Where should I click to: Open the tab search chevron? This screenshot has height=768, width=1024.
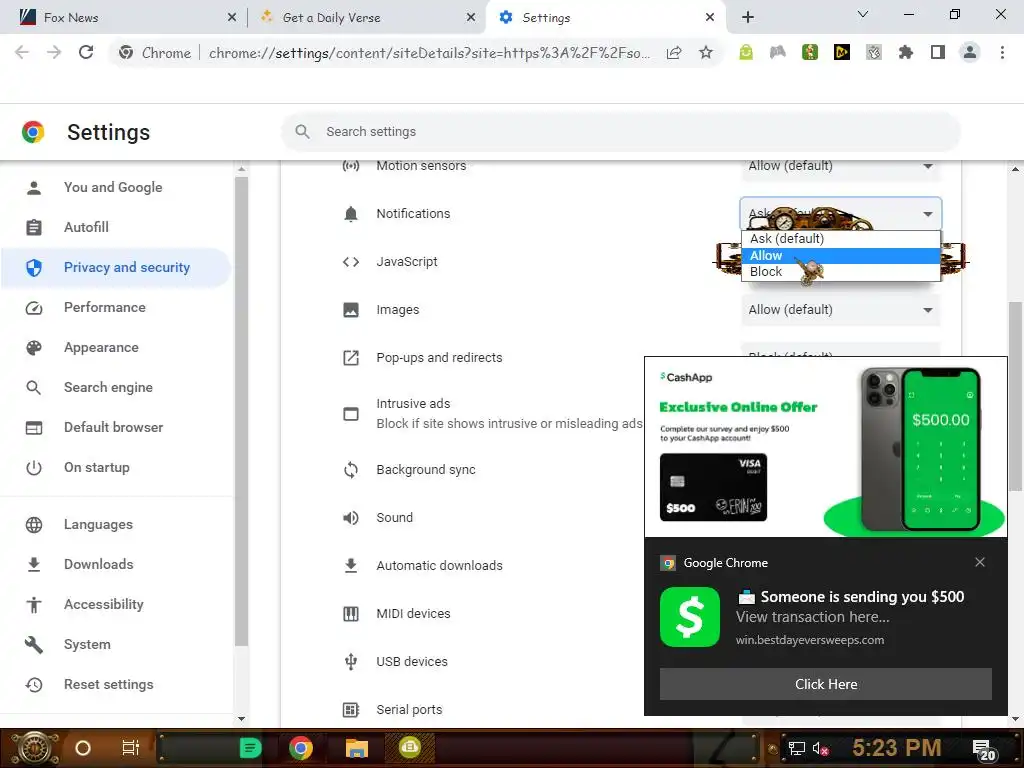coord(863,14)
